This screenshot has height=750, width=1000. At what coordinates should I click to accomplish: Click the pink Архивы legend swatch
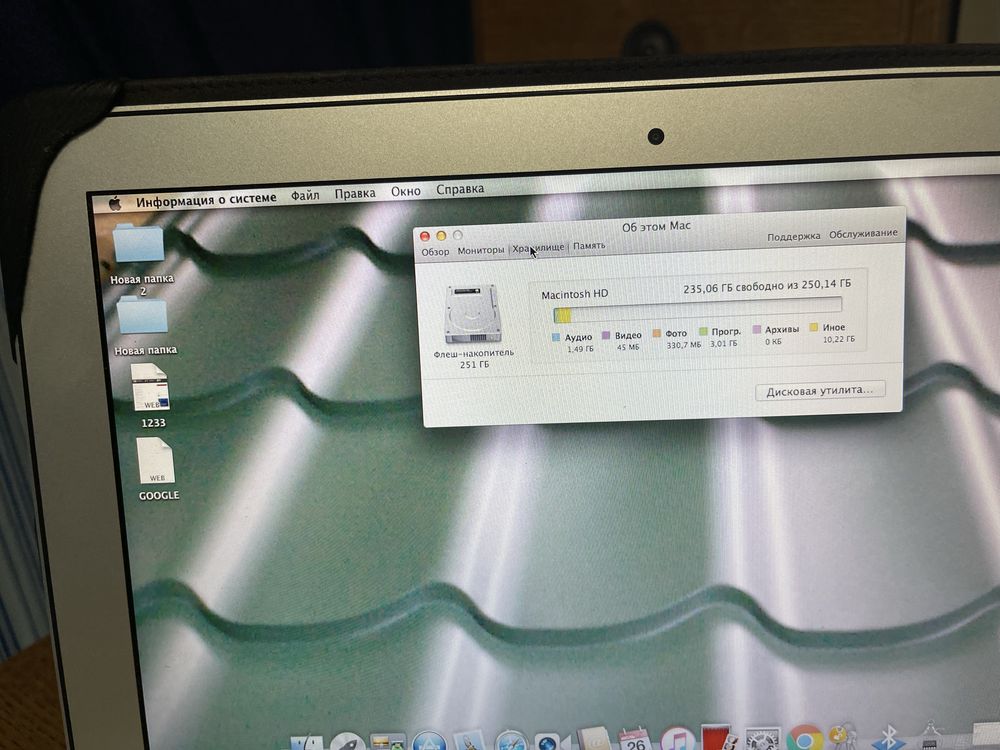click(x=756, y=330)
